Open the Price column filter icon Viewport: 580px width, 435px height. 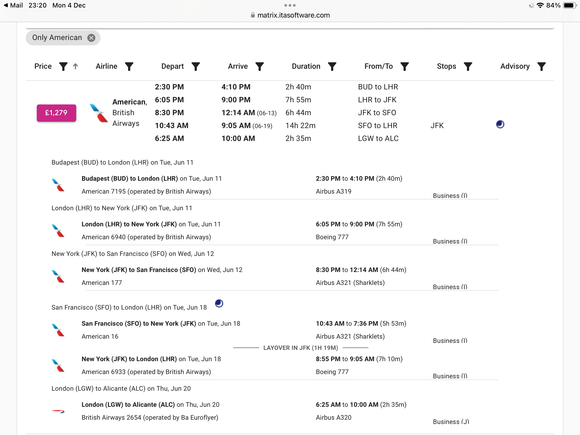pyautogui.click(x=63, y=67)
